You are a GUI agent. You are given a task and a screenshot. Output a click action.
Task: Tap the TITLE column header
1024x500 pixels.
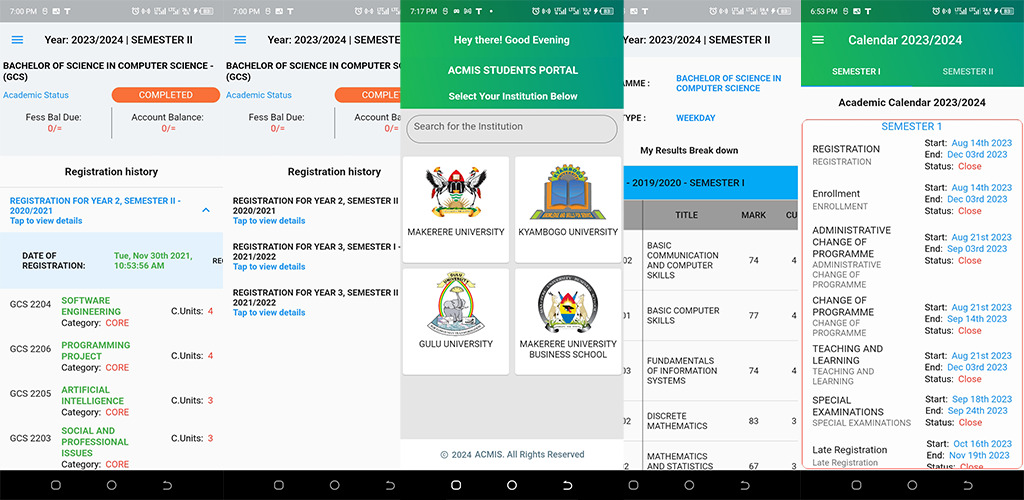tap(686, 215)
